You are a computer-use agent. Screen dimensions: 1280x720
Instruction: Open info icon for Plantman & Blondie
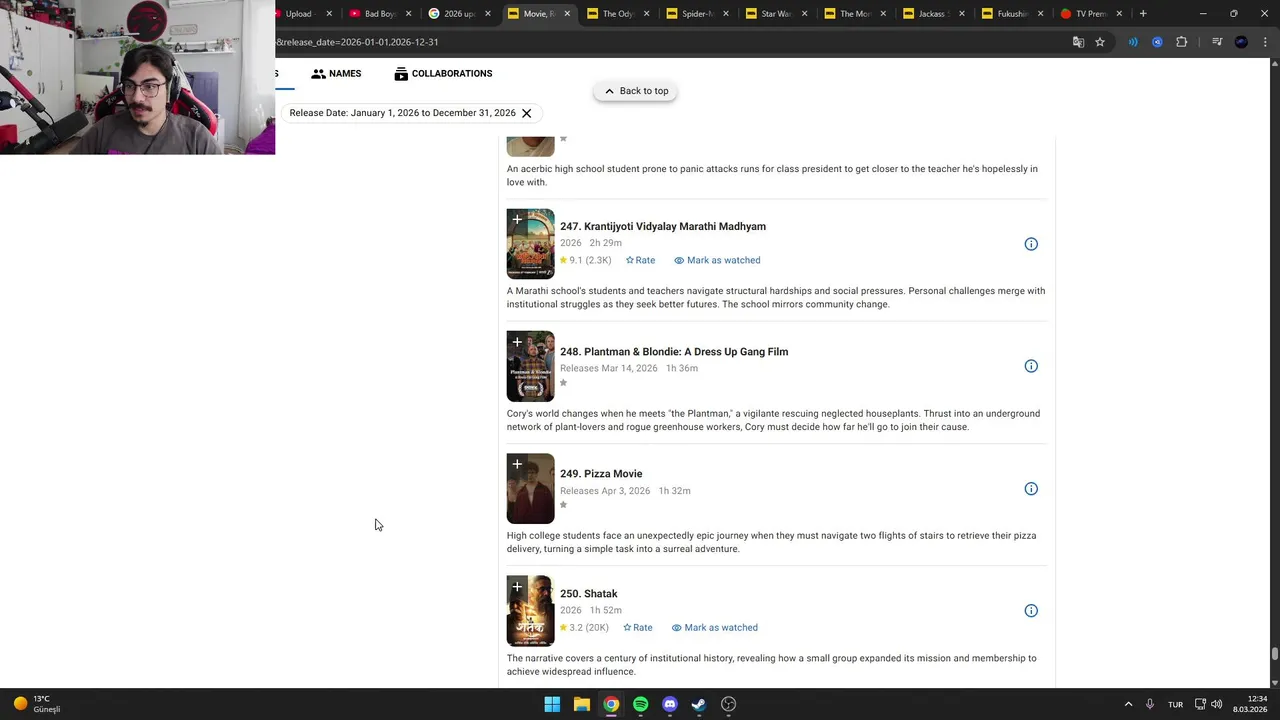click(1031, 366)
